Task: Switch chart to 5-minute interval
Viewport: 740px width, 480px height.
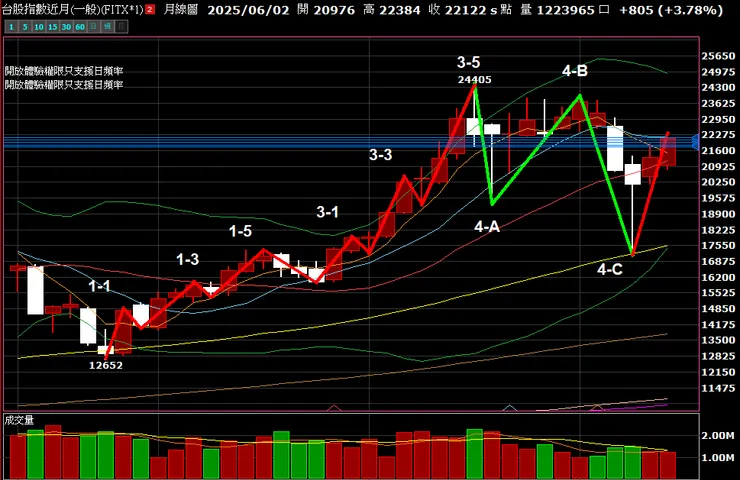Action: (25, 27)
